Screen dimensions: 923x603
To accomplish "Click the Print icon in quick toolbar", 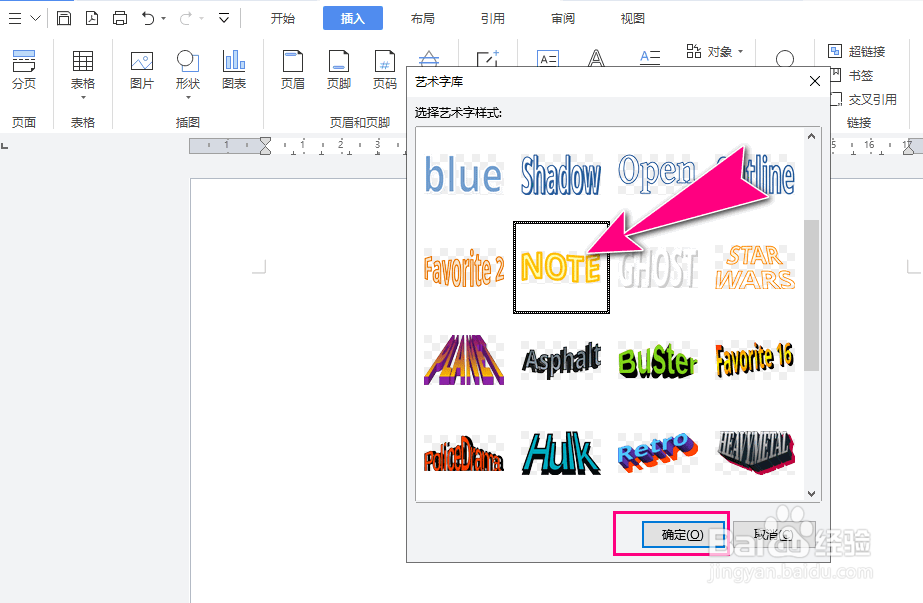I will 120,18.
